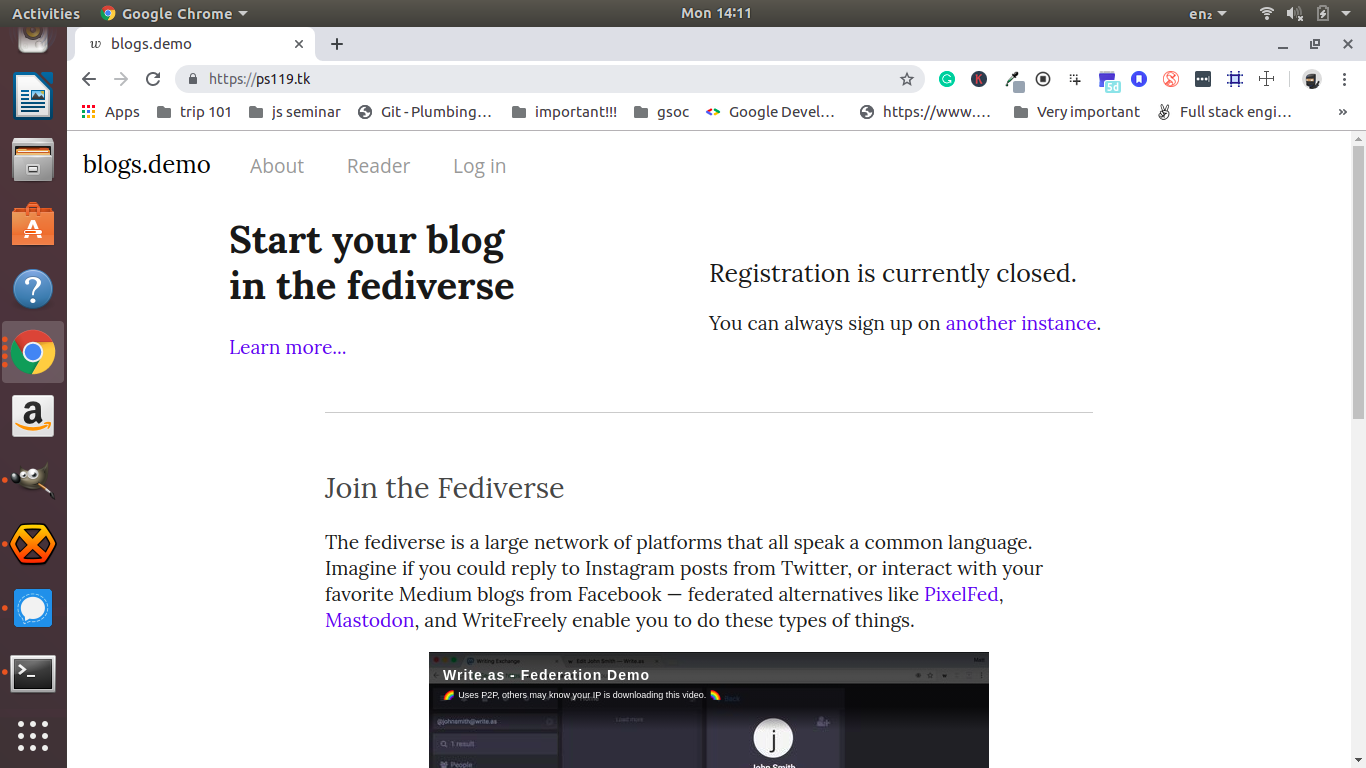
Task: Open the en input language dropdown
Action: [1208, 13]
